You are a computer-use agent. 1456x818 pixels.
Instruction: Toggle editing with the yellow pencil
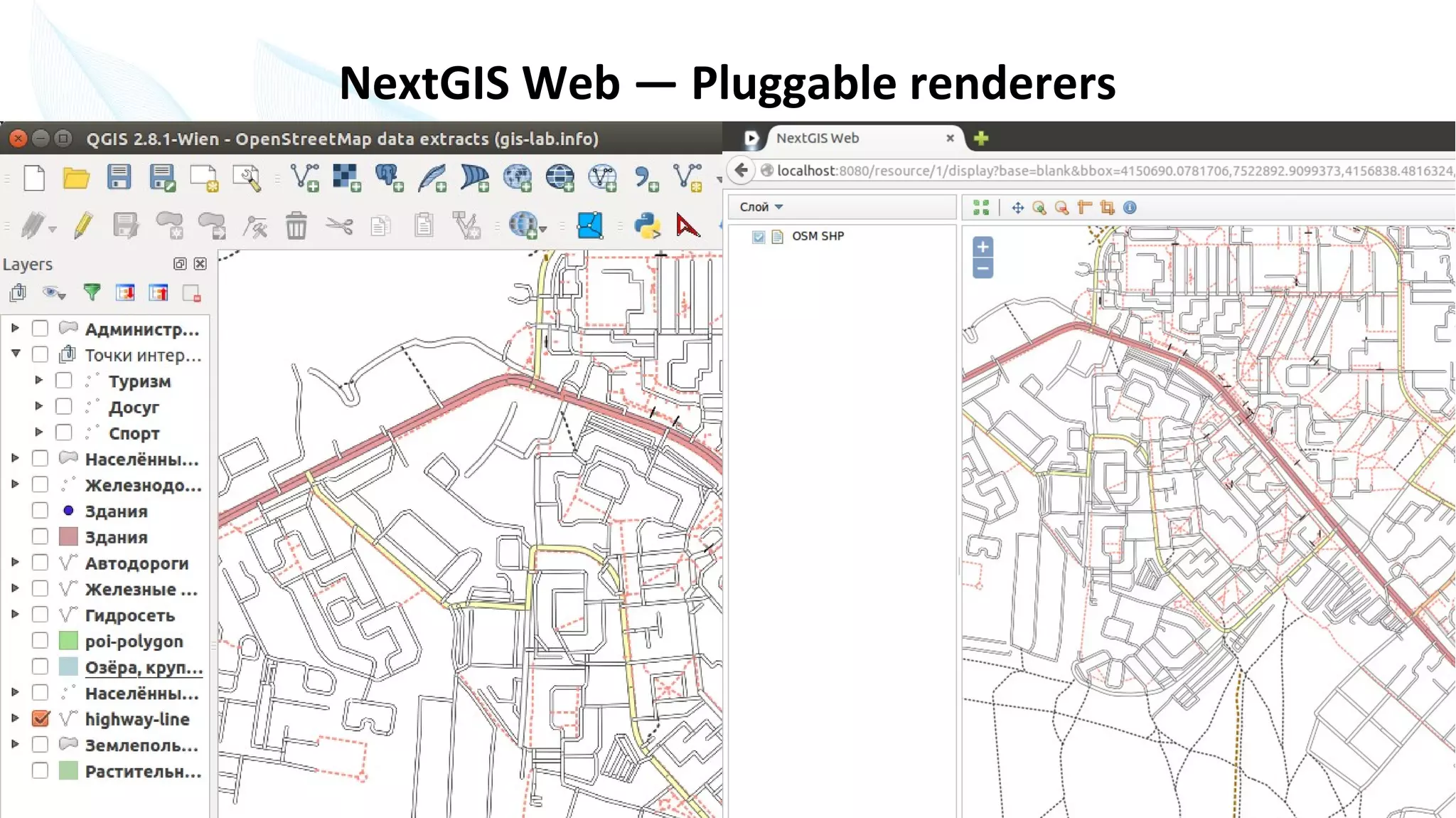[83, 225]
